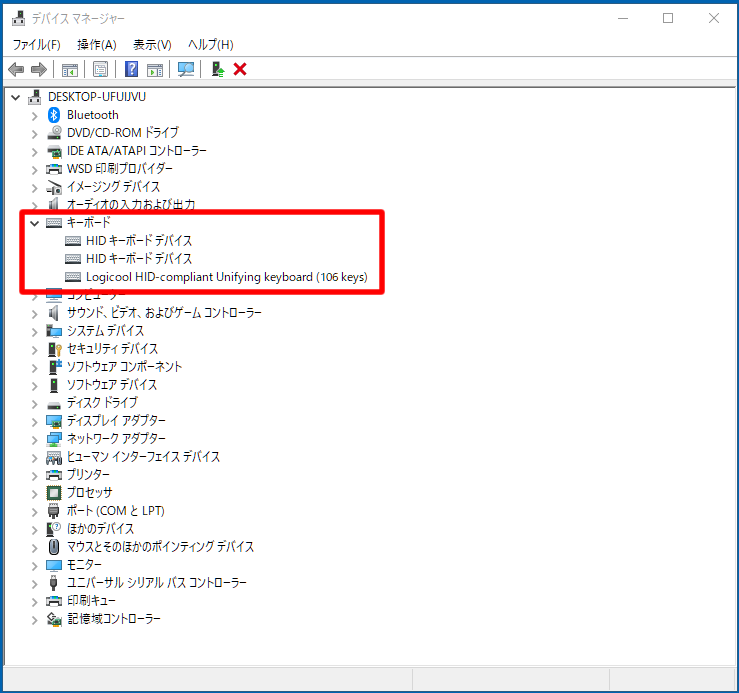The width and height of the screenshot is (739, 693).
Task: Click the Help (question mark) toolbar icon
Action: pos(131,69)
